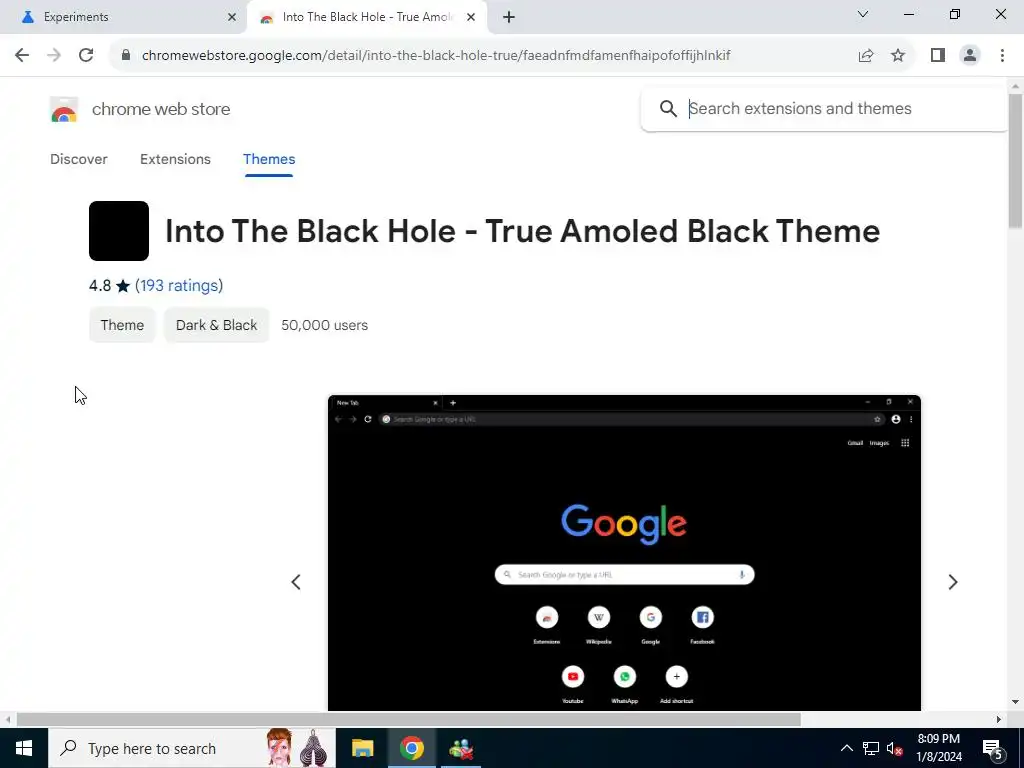Open the taskbar app with people icon
This screenshot has width=1024, height=768.
(461, 749)
